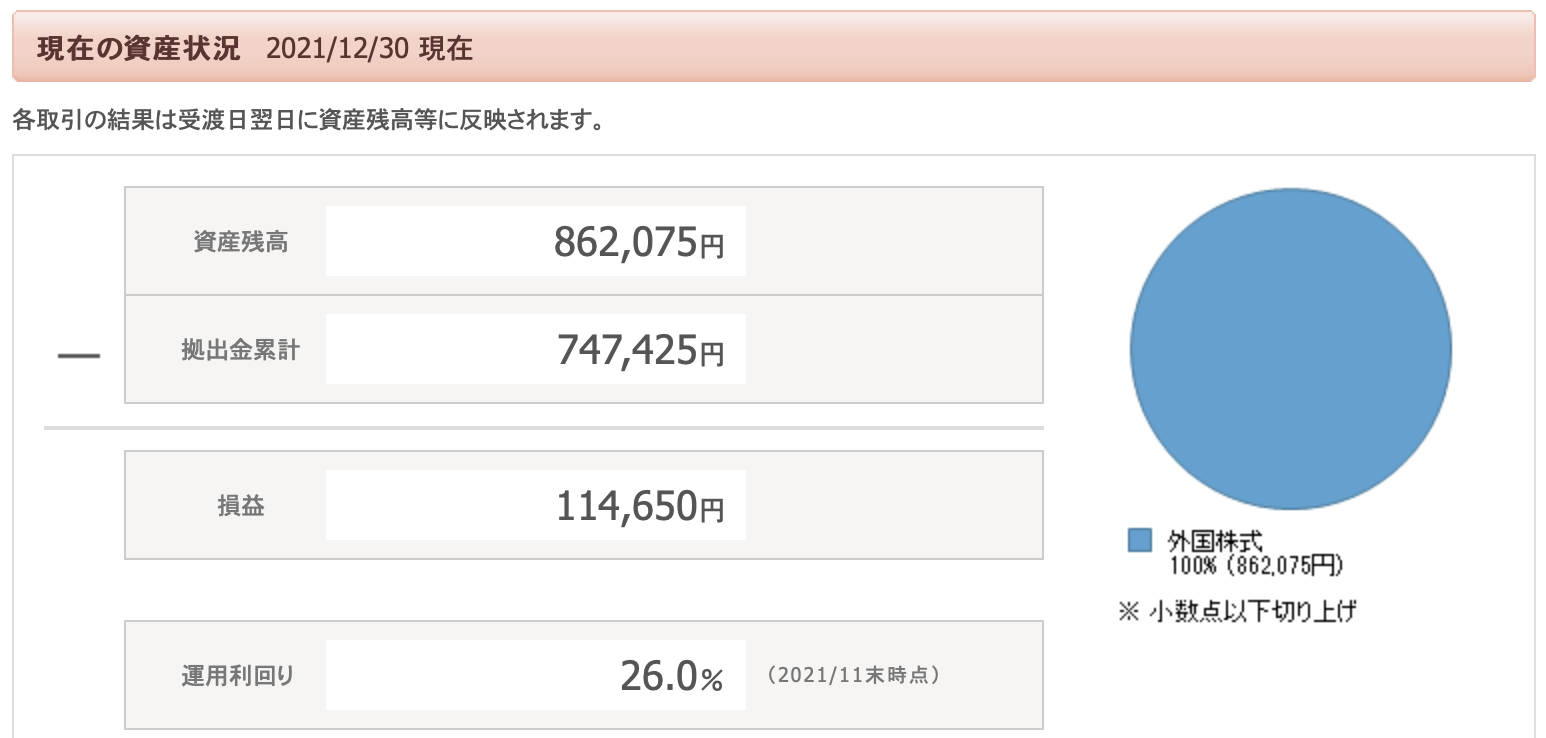1546x738 pixels.
Task: Click the 運用利回り label
Action: [238, 676]
